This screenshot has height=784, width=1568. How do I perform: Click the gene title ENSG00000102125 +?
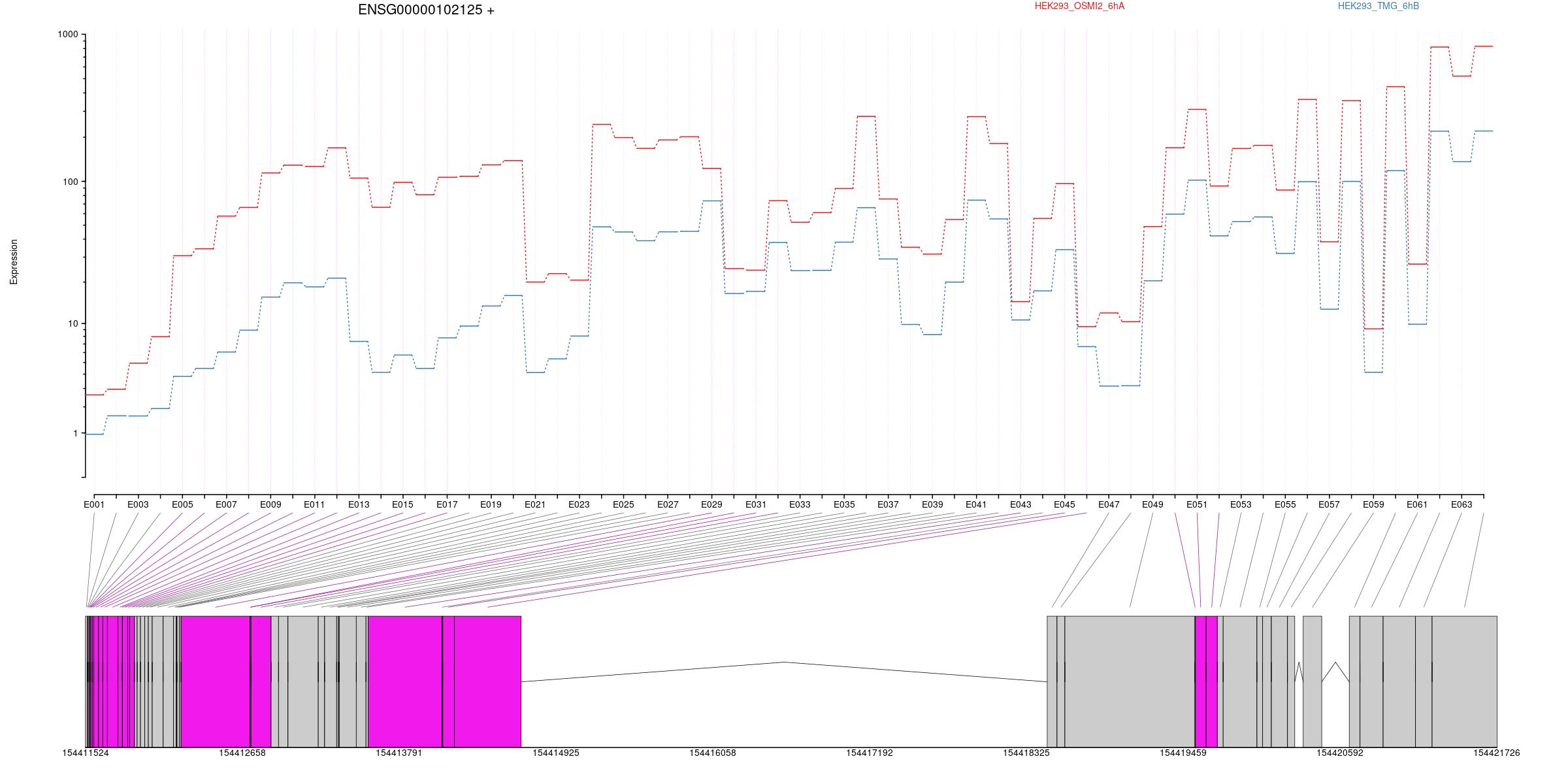(426, 10)
